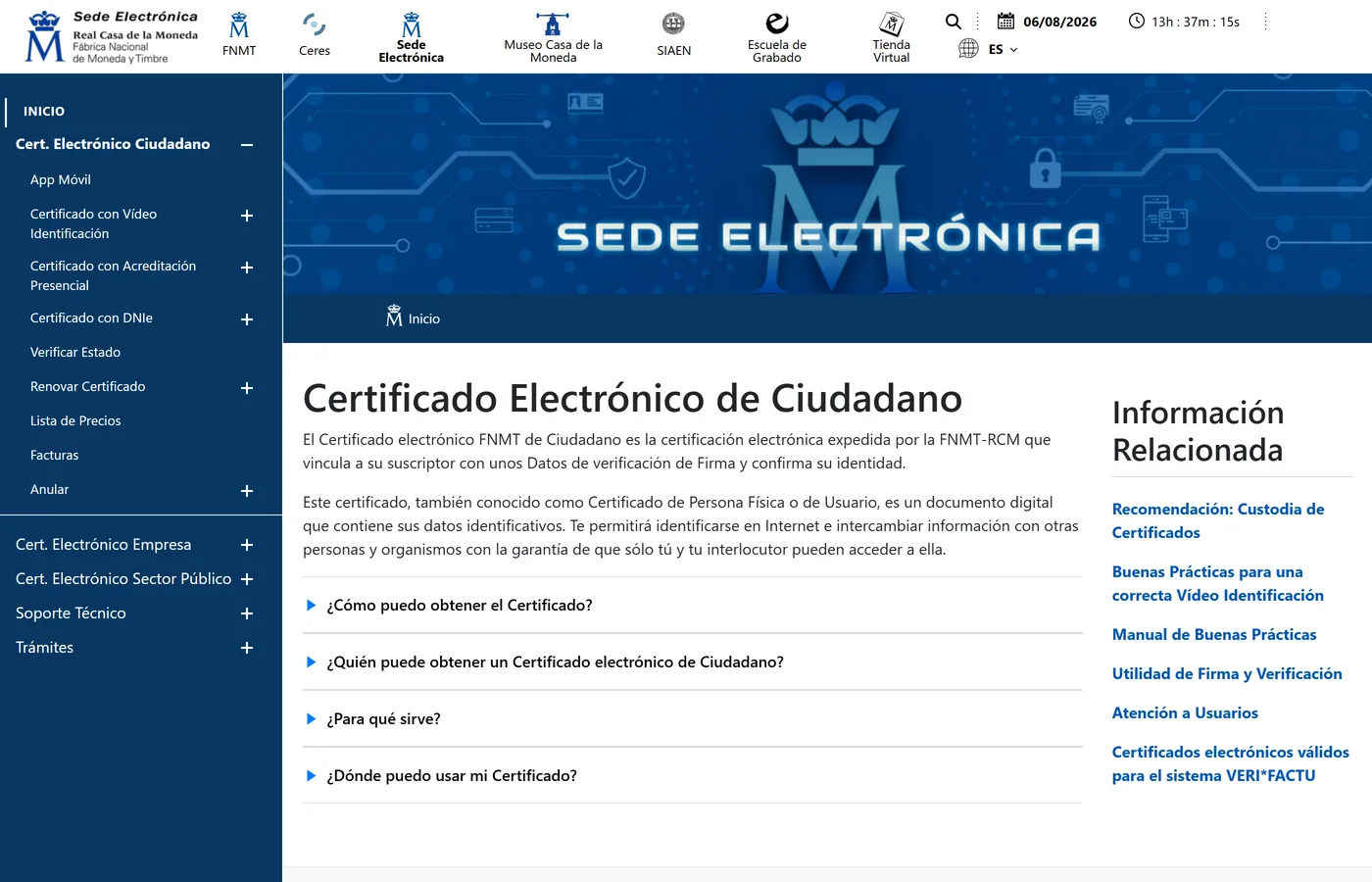Expand ¿Quién puede obtener un Certificado?
1372x882 pixels.
pyautogui.click(x=693, y=662)
